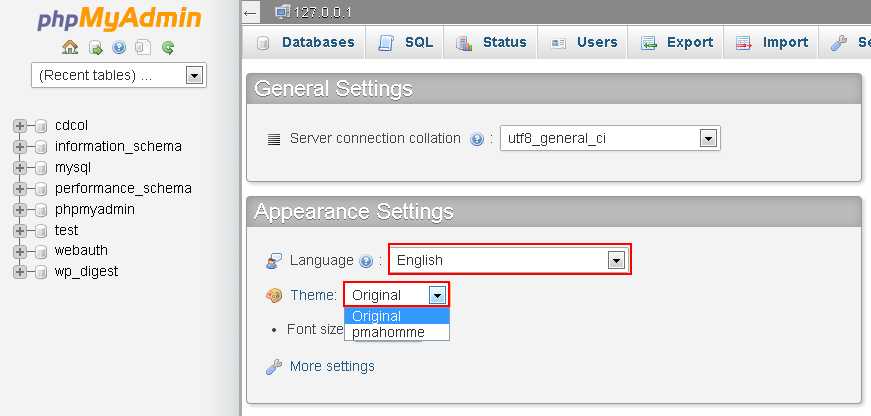This screenshot has width=871, height=416.
Task: Click the Home icon under phpMyAdmin logo
Action: [x=70, y=47]
